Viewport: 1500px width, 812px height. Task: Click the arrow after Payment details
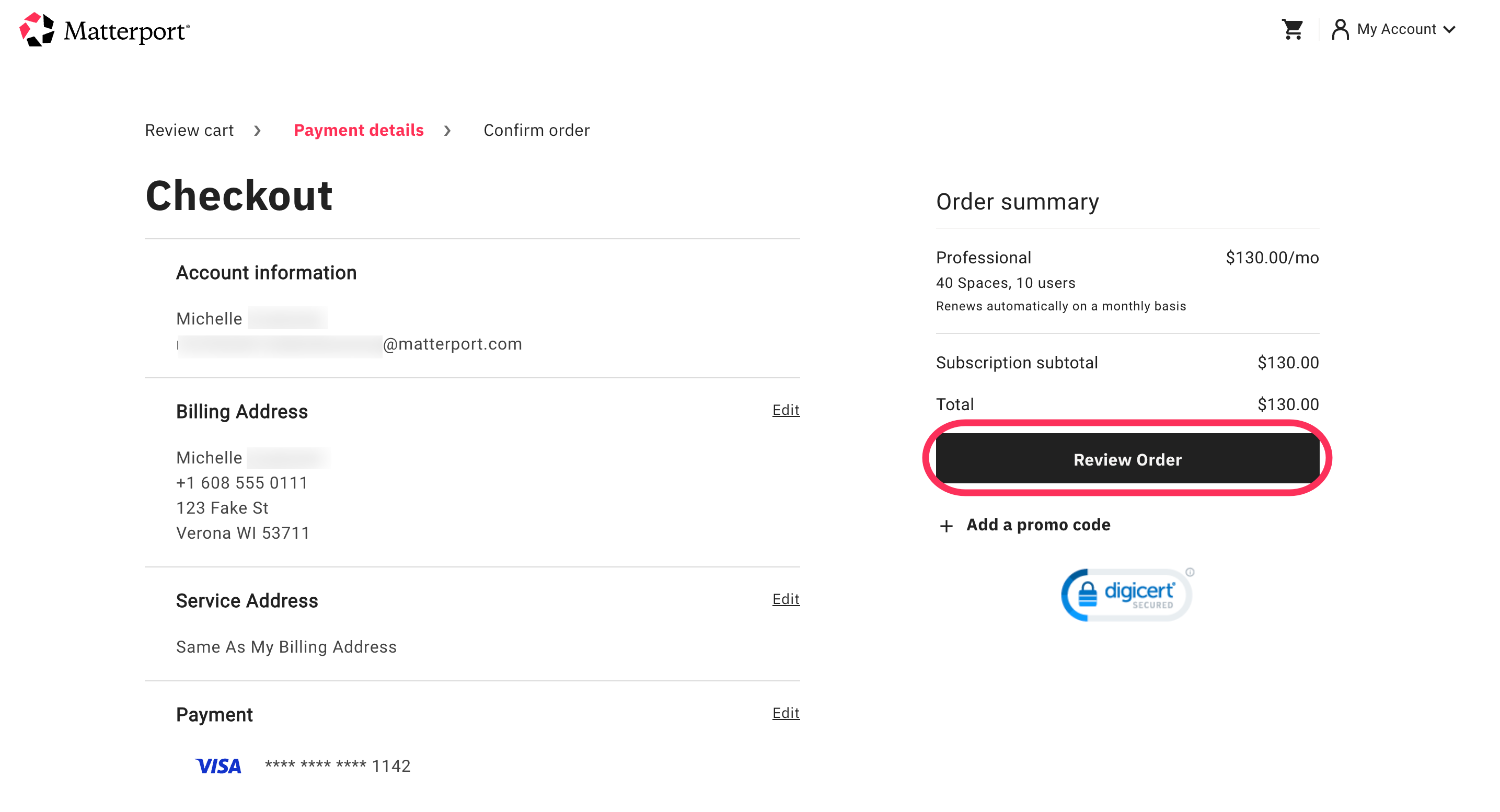click(447, 131)
